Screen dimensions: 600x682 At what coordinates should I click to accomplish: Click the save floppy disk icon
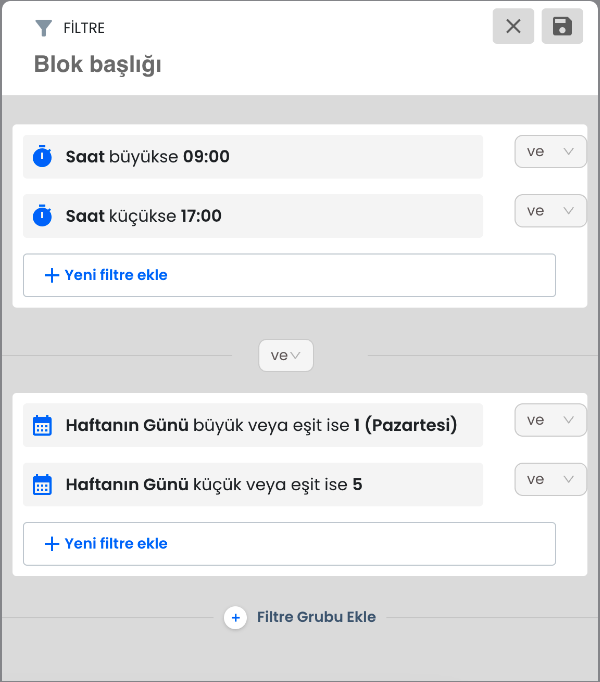click(x=562, y=26)
